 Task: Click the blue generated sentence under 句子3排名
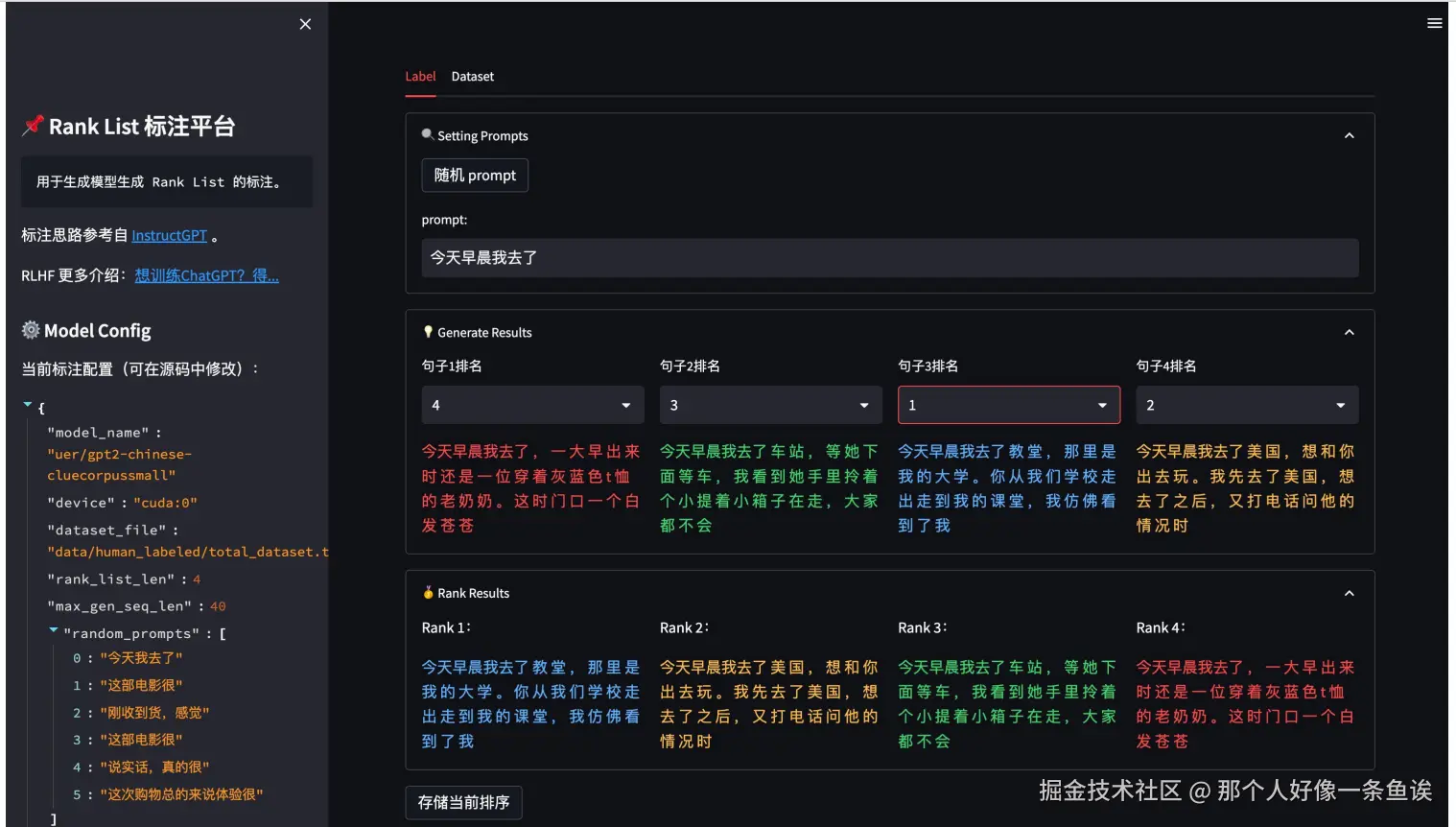[x=1007, y=488]
